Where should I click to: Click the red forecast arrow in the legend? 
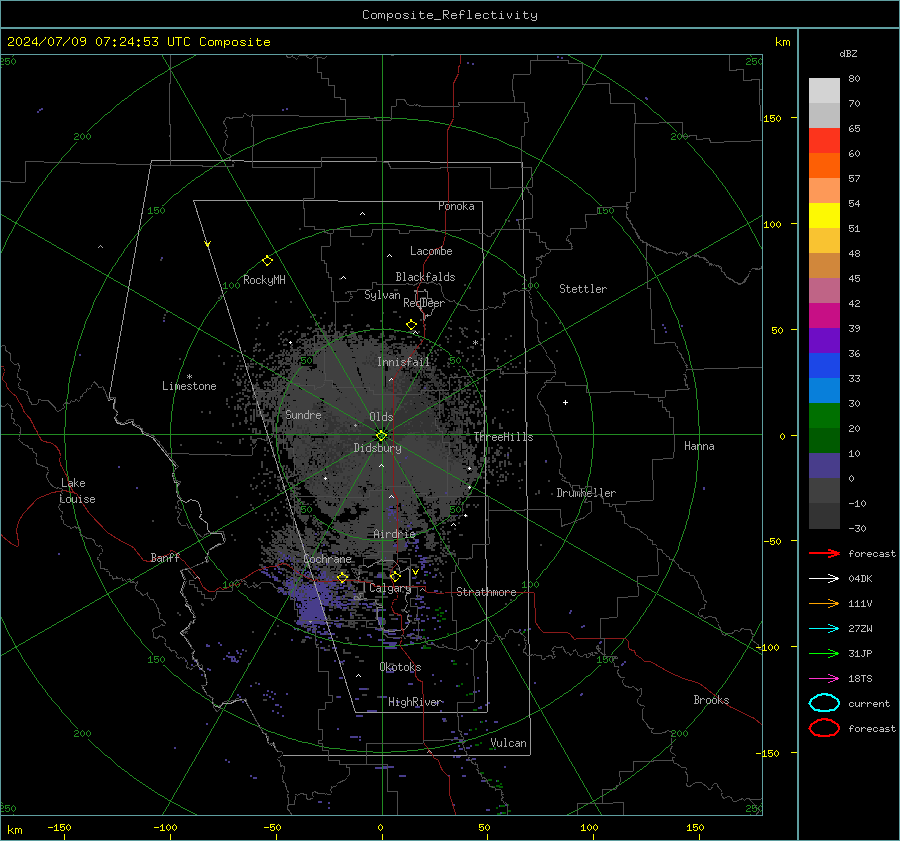[824, 553]
